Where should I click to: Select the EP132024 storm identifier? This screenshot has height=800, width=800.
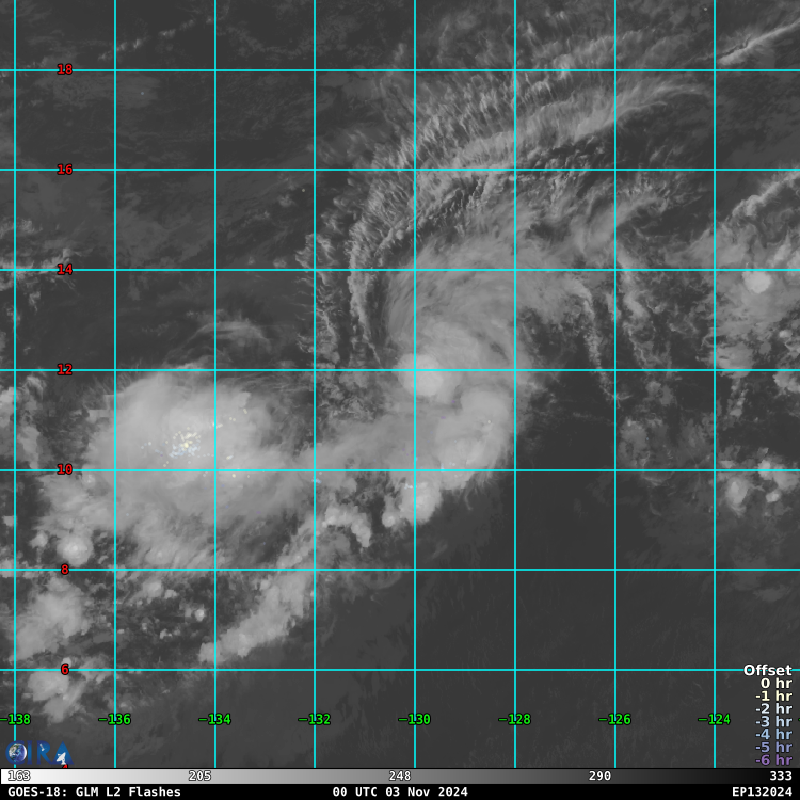point(762,792)
